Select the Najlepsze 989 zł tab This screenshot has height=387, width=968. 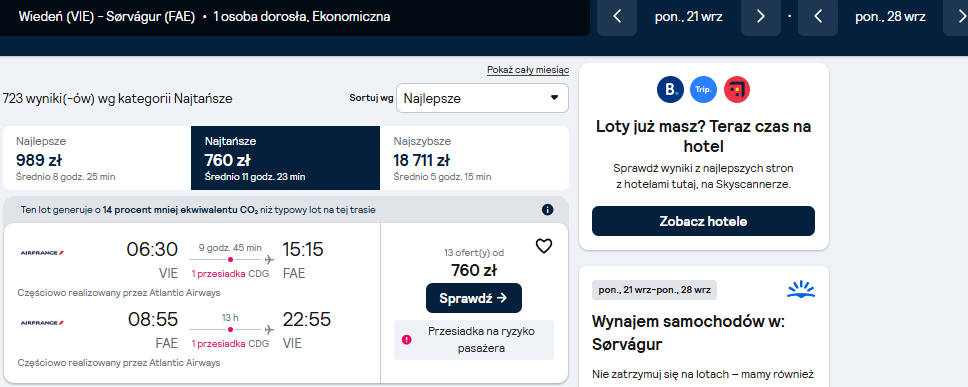(97, 158)
